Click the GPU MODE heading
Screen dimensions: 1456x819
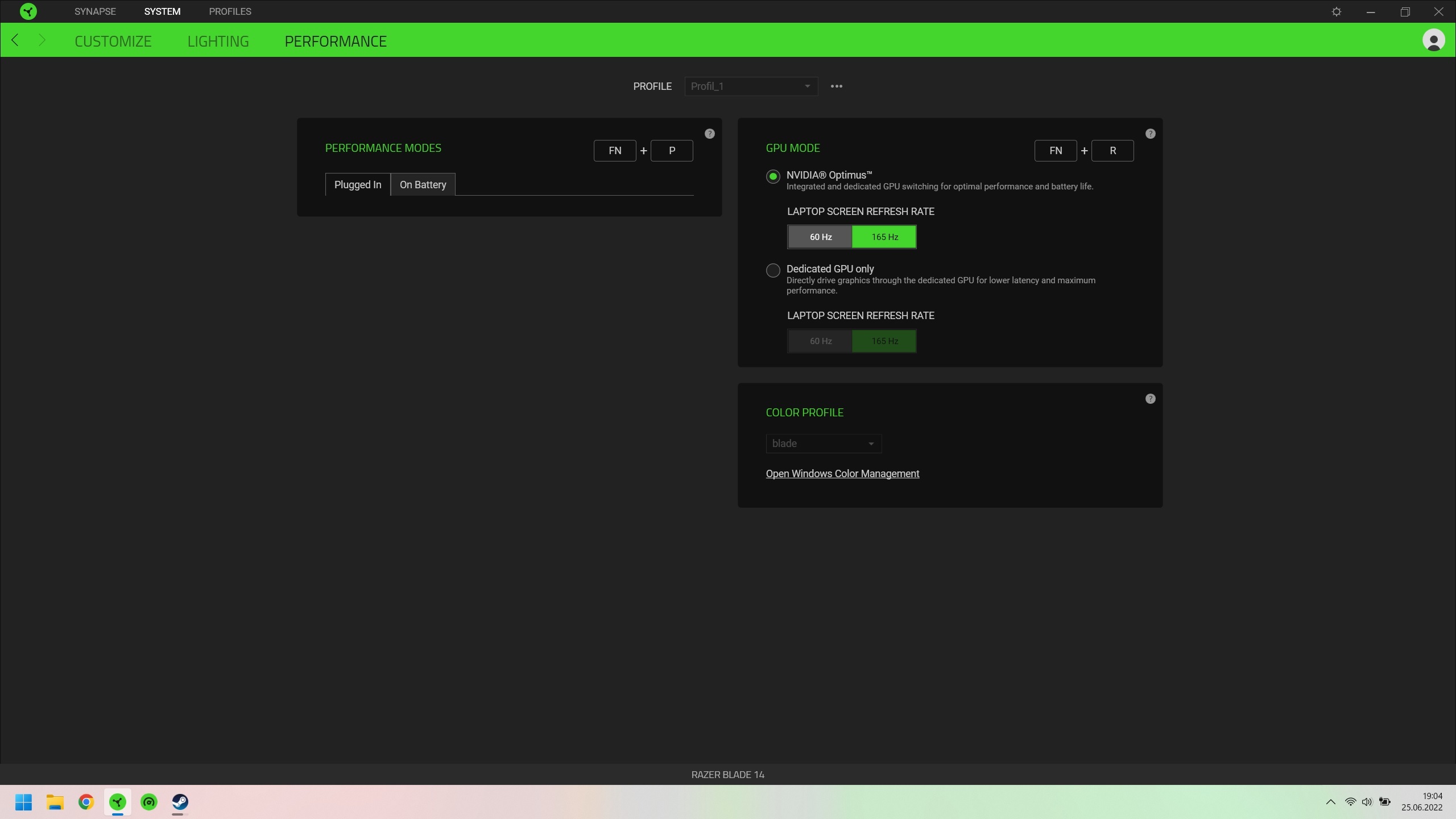pos(792,148)
